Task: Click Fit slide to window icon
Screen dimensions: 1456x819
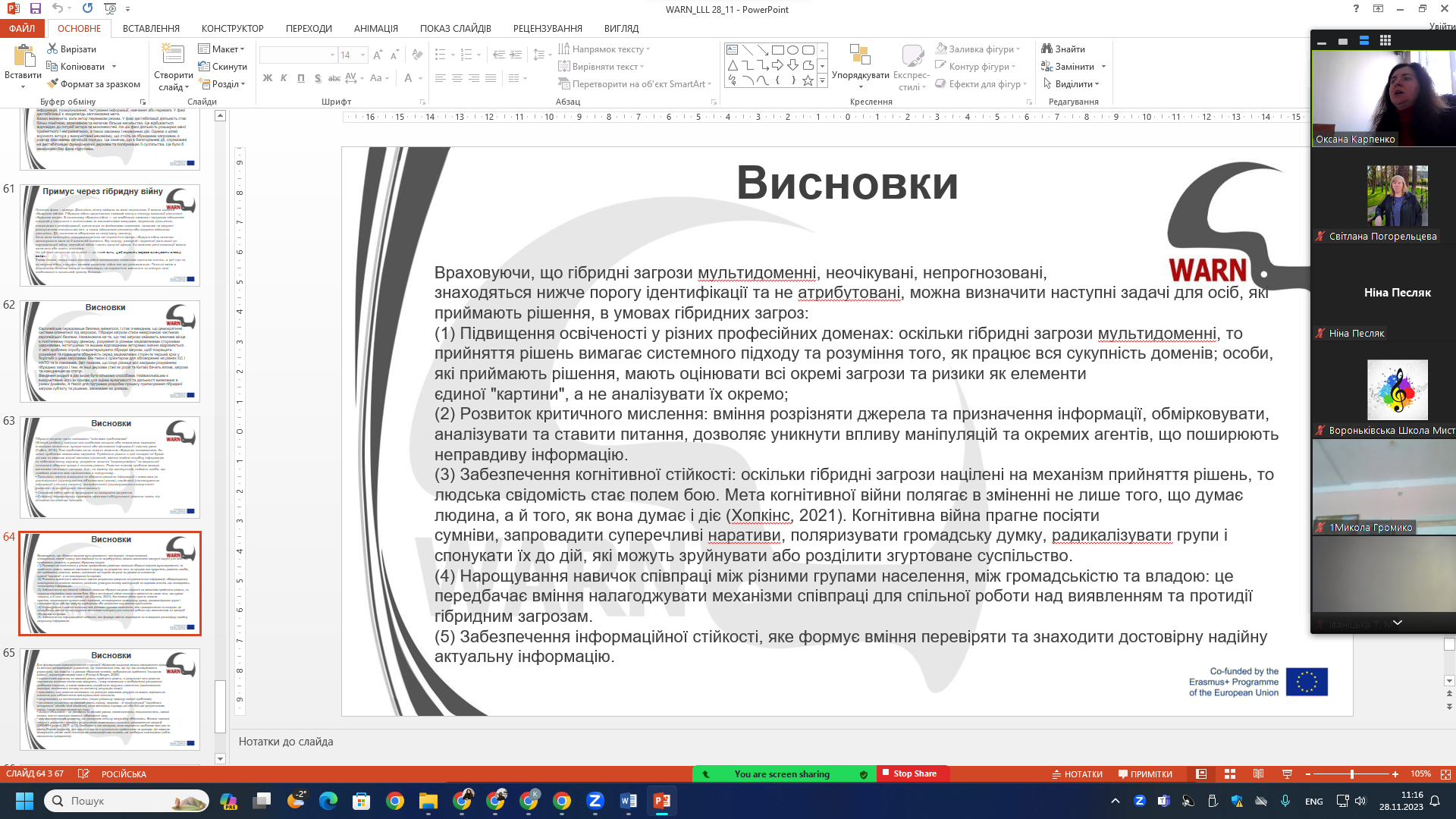Action: pyautogui.click(x=1445, y=773)
